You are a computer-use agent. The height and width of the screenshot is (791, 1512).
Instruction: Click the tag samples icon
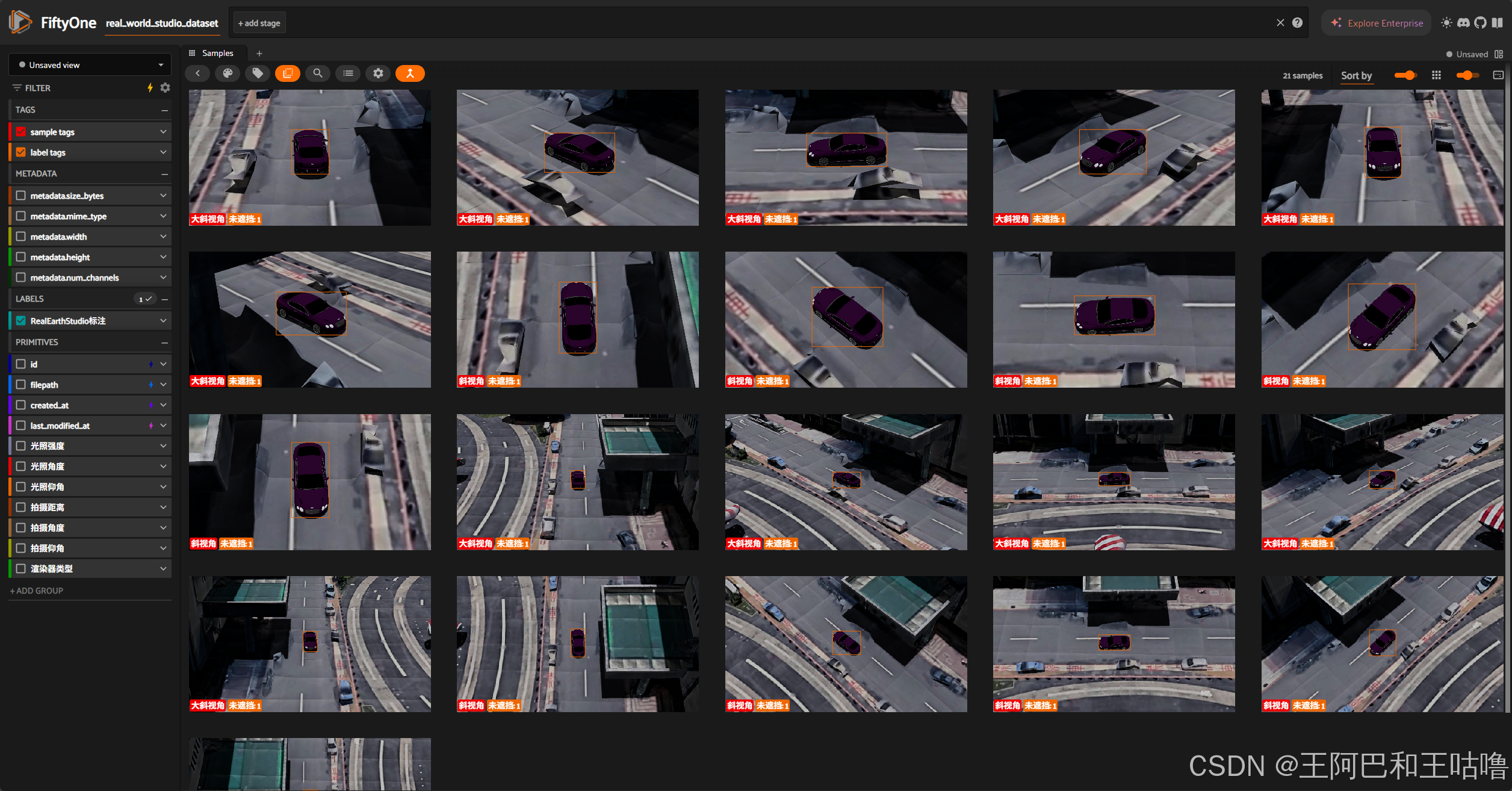point(258,73)
